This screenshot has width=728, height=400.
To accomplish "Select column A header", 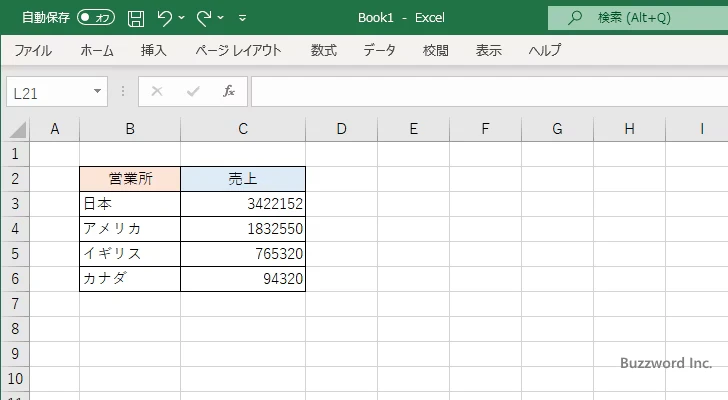I will [x=55, y=129].
